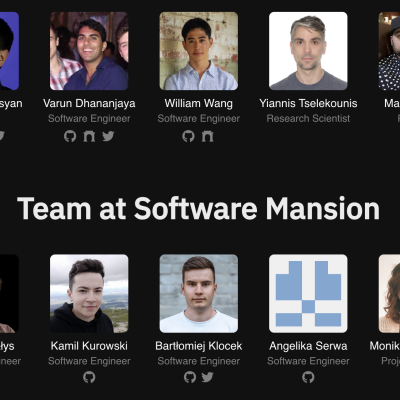Screen dimensions: 400x400
Task: Click the arch-shaped icon under Varun Dhananjaya
Action: point(89,136)
